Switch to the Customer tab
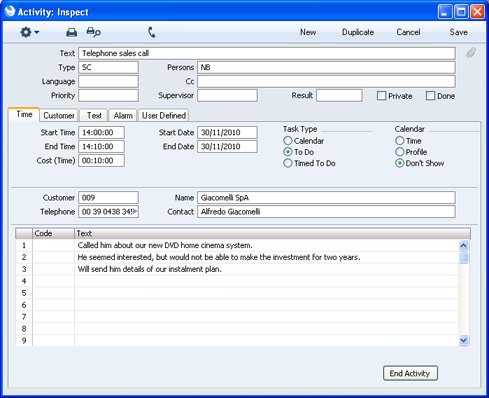489x398 pixels. point(59,115)
